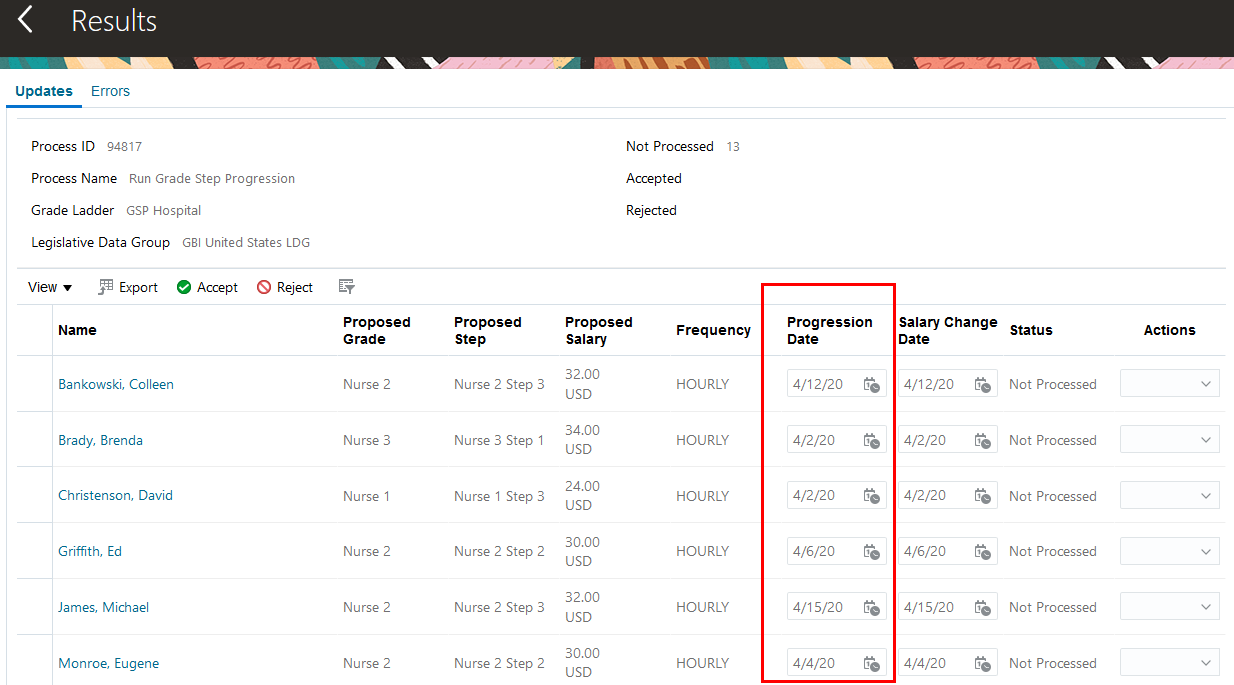Go back using the Results back arrow
Screen dimensions: 1234x685
[x=25, y=19]
